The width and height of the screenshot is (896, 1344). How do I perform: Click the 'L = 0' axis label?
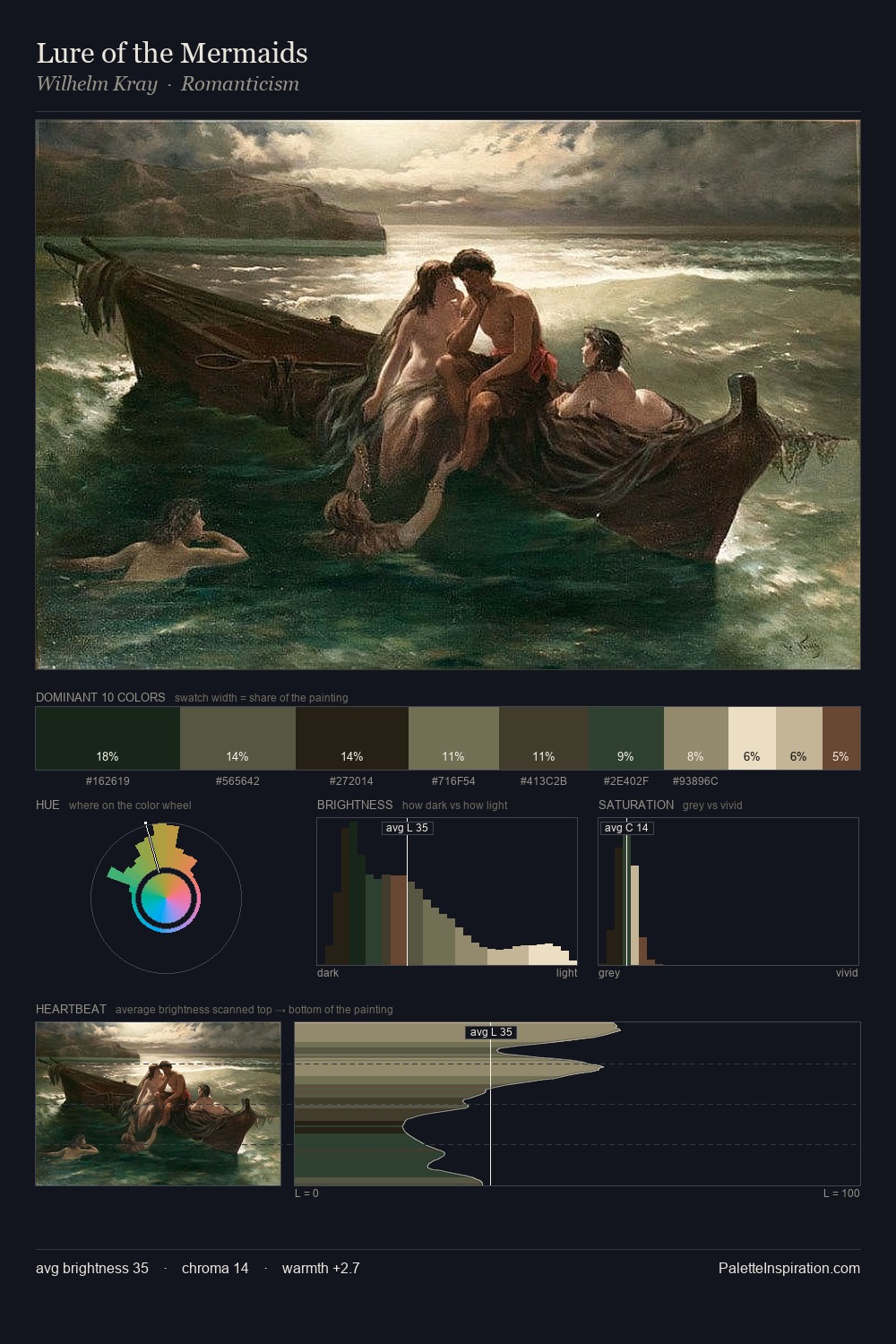[306, 1193]
